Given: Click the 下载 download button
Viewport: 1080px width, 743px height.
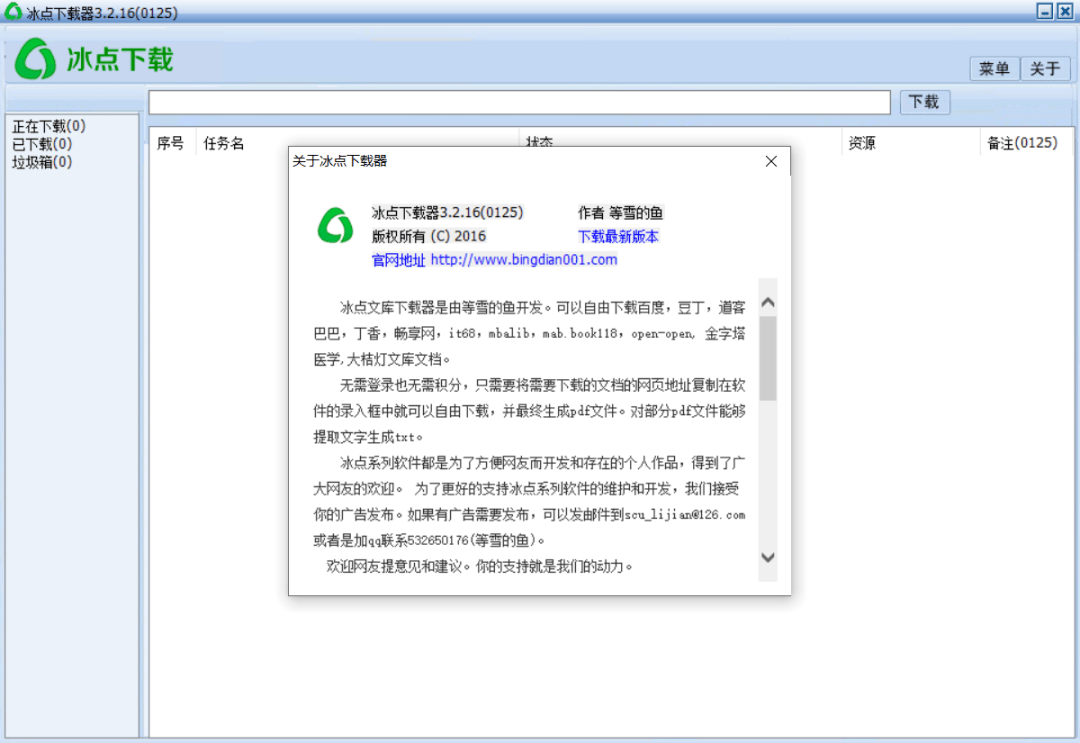Looking at the screenshot, I should pos(923,101).
